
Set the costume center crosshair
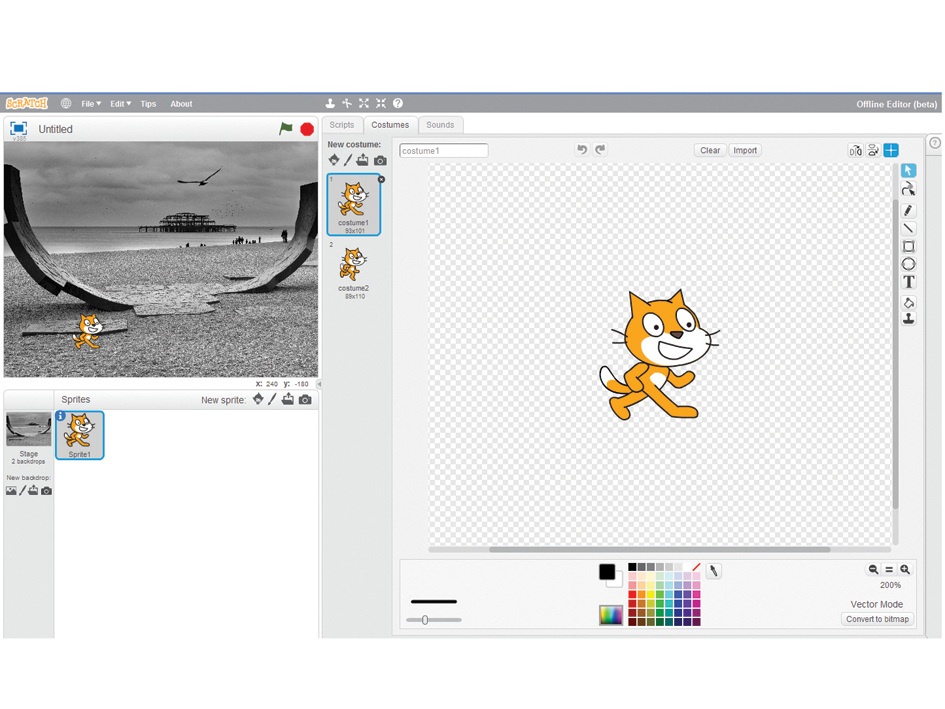point(891,150)
